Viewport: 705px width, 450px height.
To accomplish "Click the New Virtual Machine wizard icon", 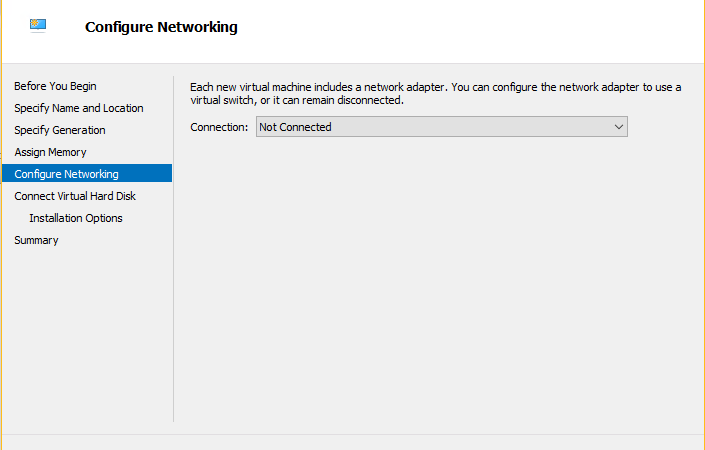I will 38,25.
